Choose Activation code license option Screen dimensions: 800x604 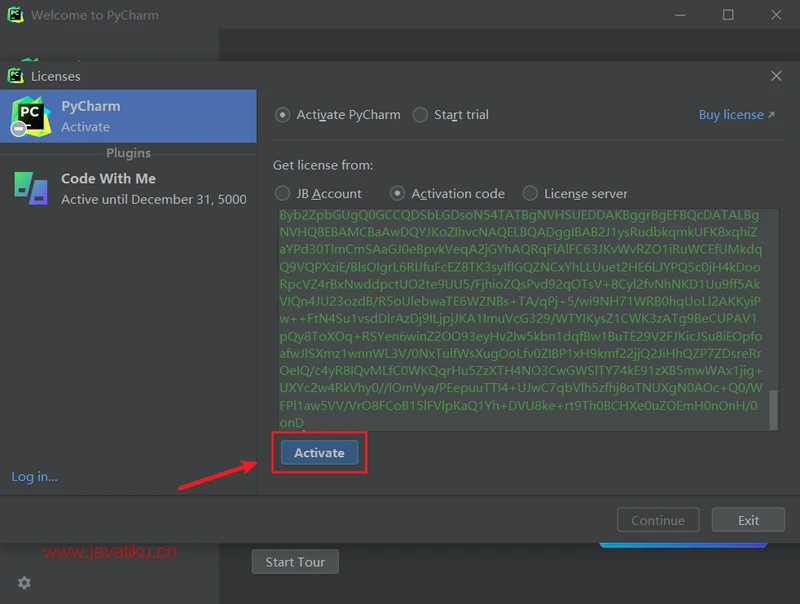pyautogui.click(x=398, y=193)
